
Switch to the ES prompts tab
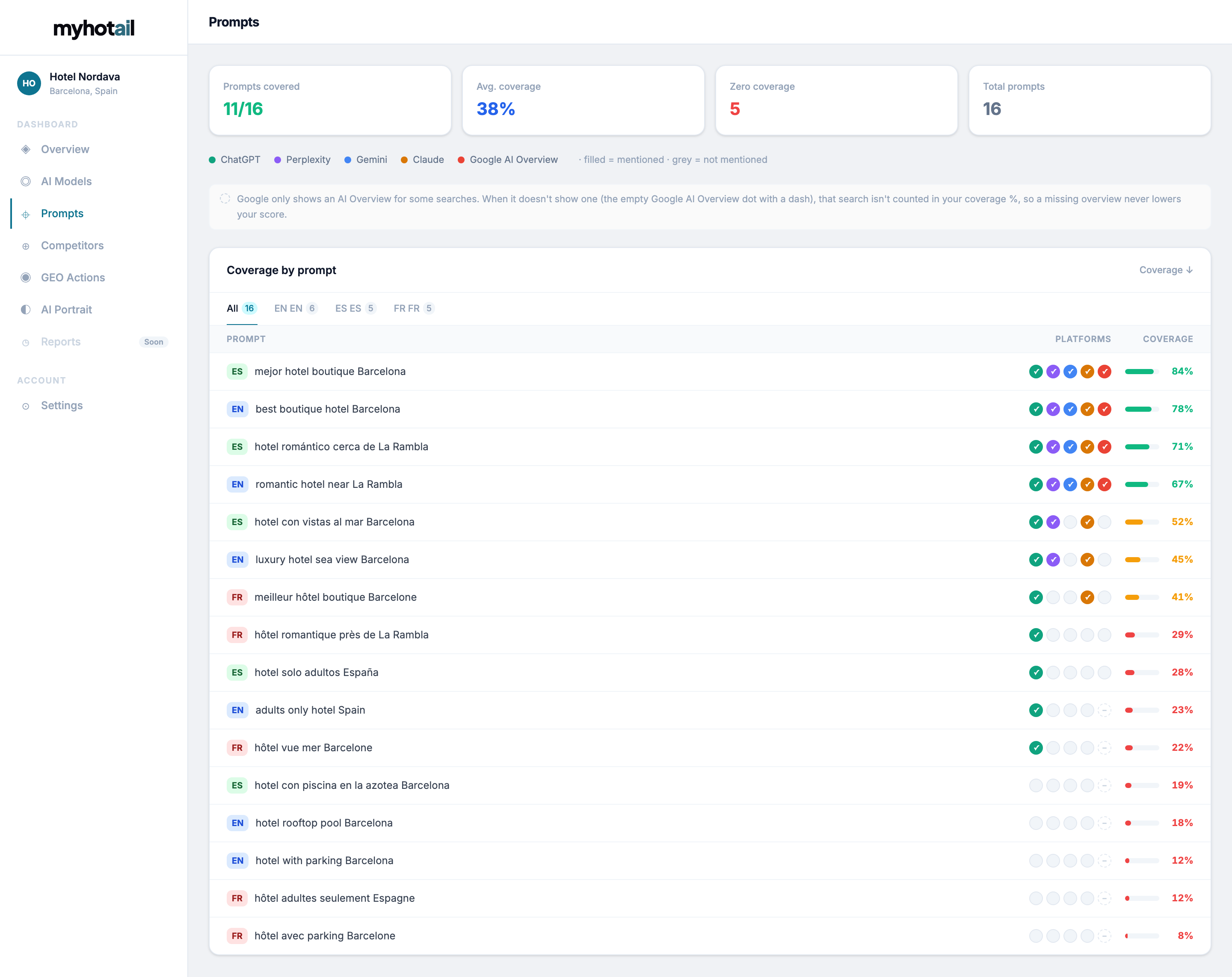pos(355,308)
